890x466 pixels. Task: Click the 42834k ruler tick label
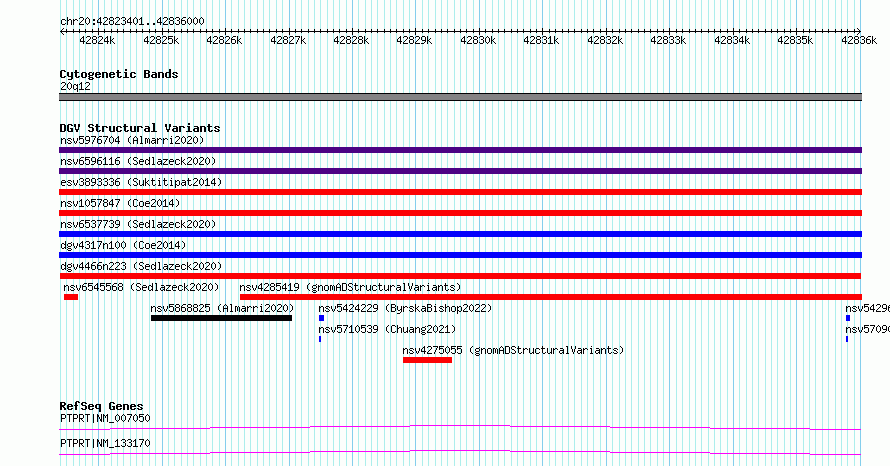732,40
